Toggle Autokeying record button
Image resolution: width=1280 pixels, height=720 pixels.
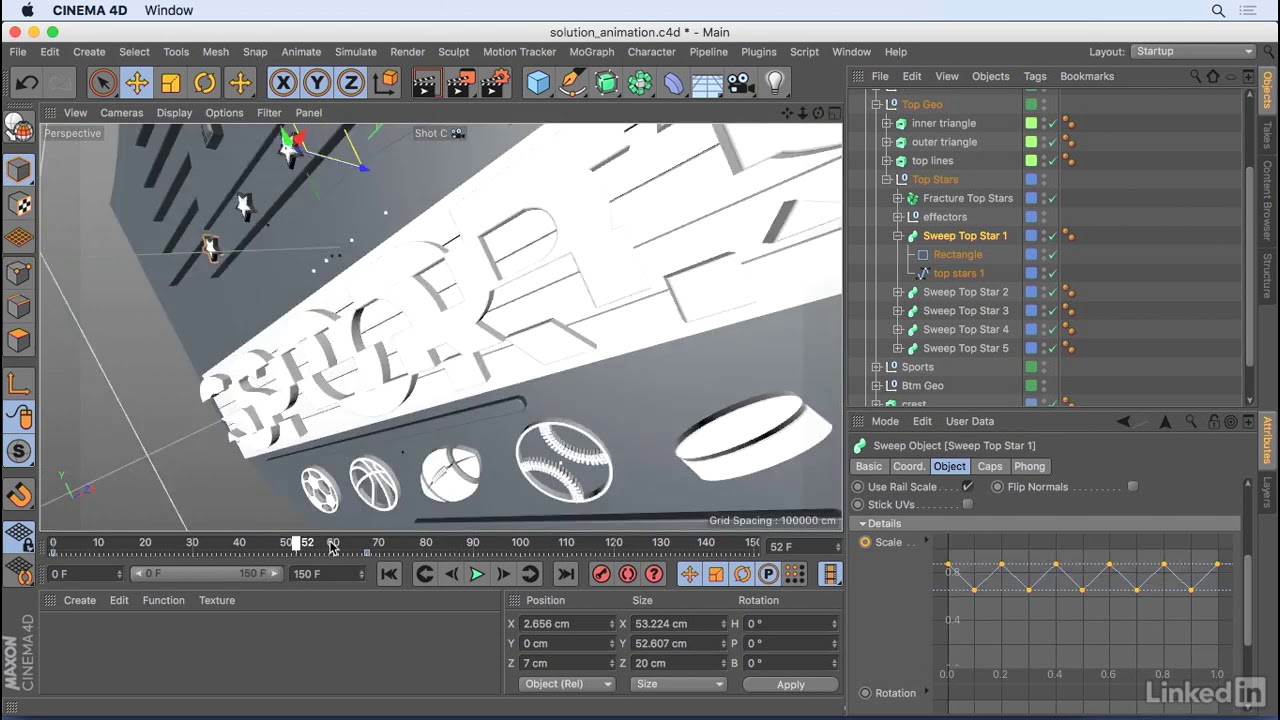[628, 574]
